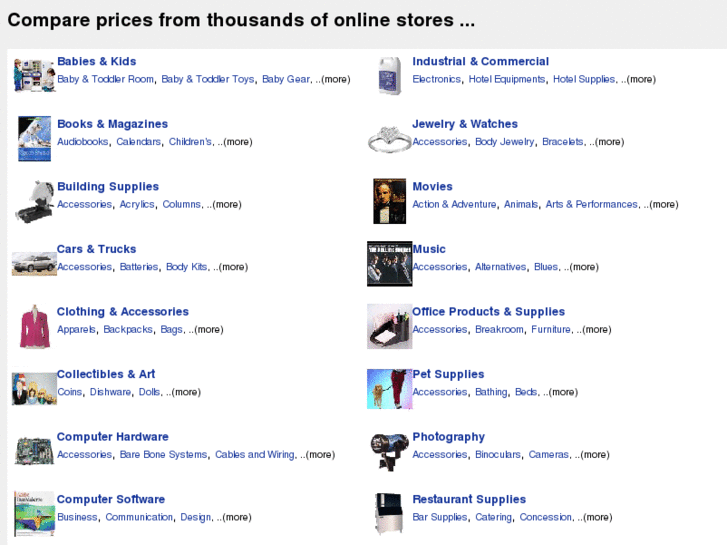Viewport: 727px width, 545px height.
Task: Show more Office Products subcategories
Action: [596, 330]
